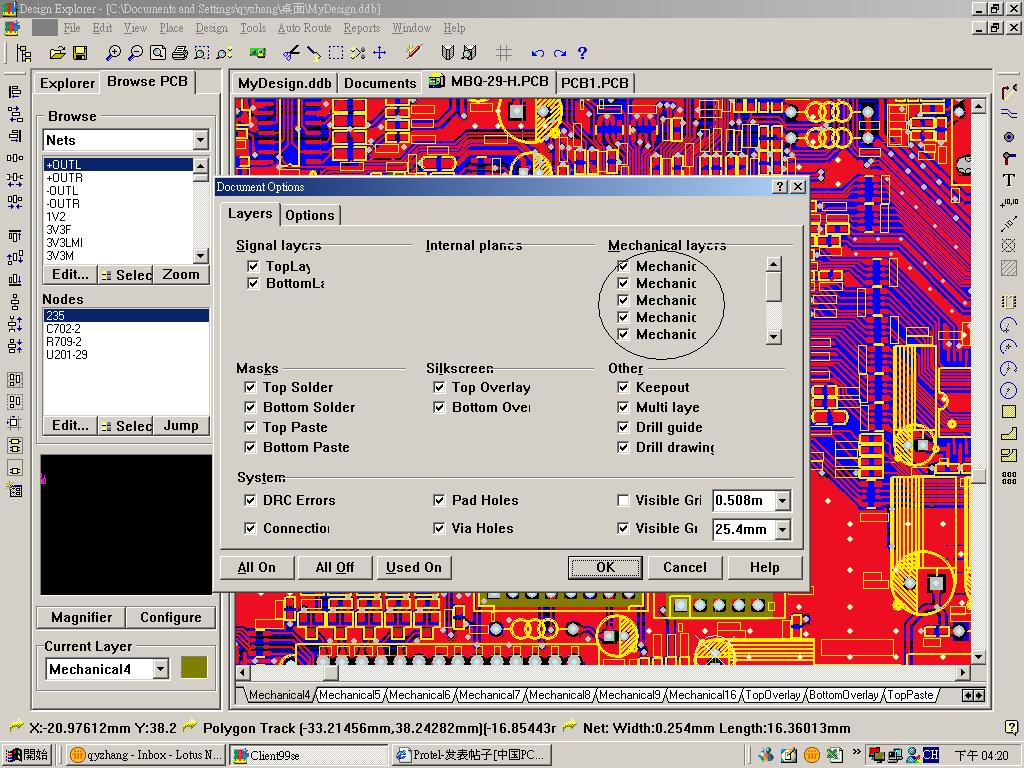The width and height of the screenshot is (1024, 768).
Task: Select the -OUTL net in list
Action: point(62,191)
